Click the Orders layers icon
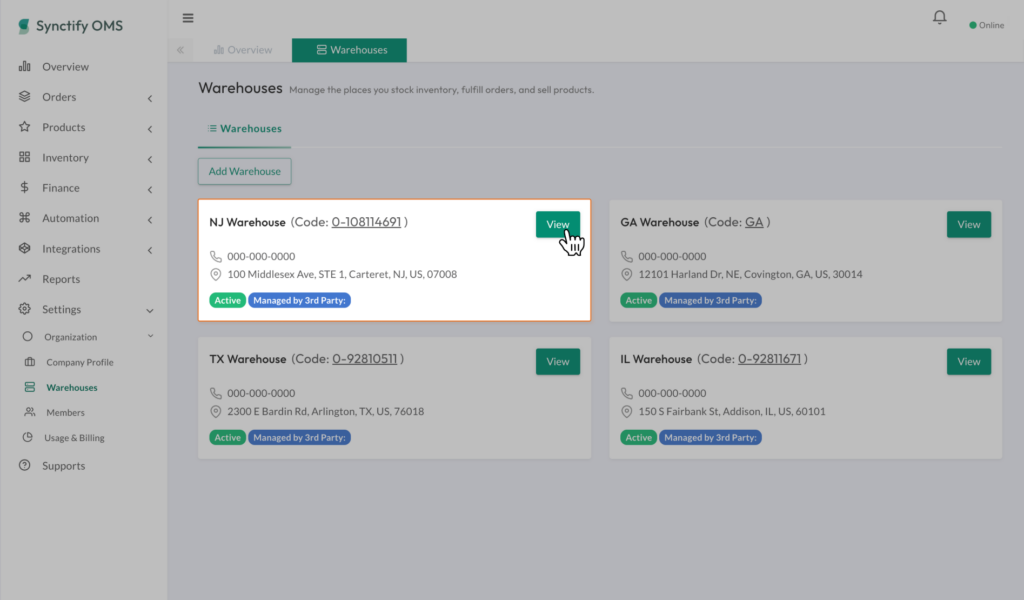The width and height of the screenshot is (1024, 600). [x=25, y=97]
